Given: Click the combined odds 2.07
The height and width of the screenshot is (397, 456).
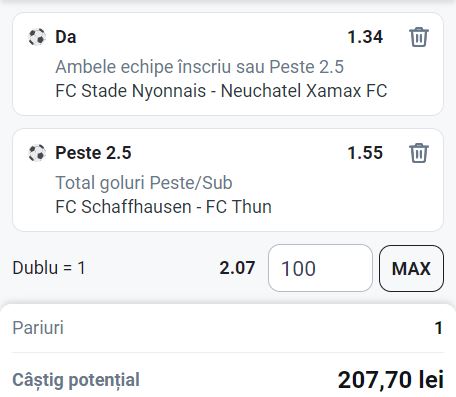Looking at the screenshot, I should pos(237,268).
